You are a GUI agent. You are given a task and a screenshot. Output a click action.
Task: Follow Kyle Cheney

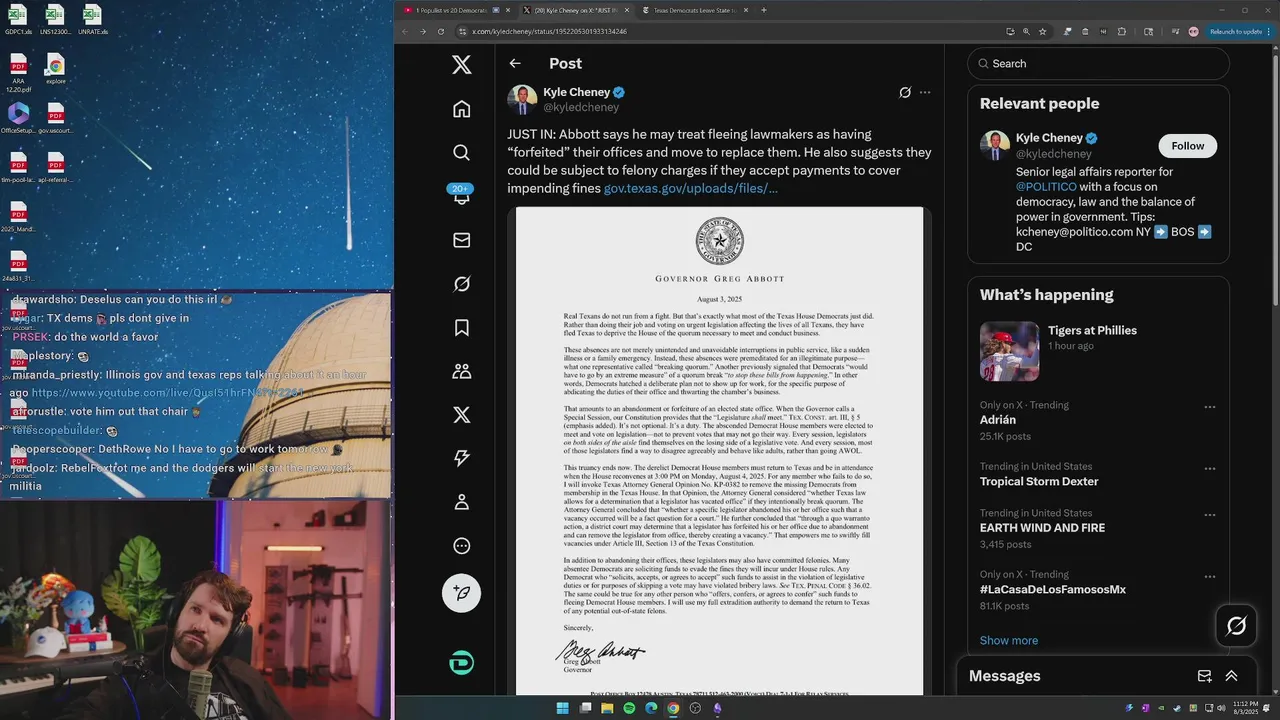(1187, 146)
